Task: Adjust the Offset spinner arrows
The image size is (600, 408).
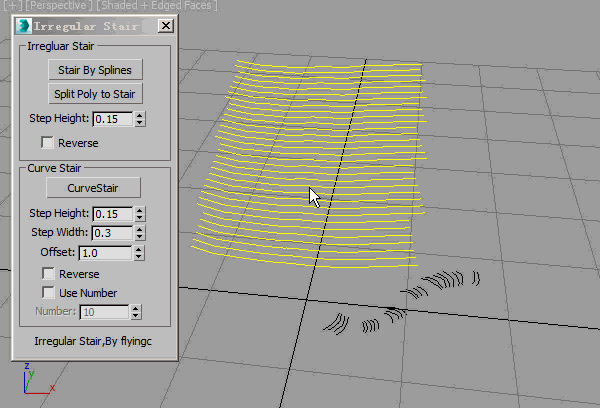Action: pos(139,253)
